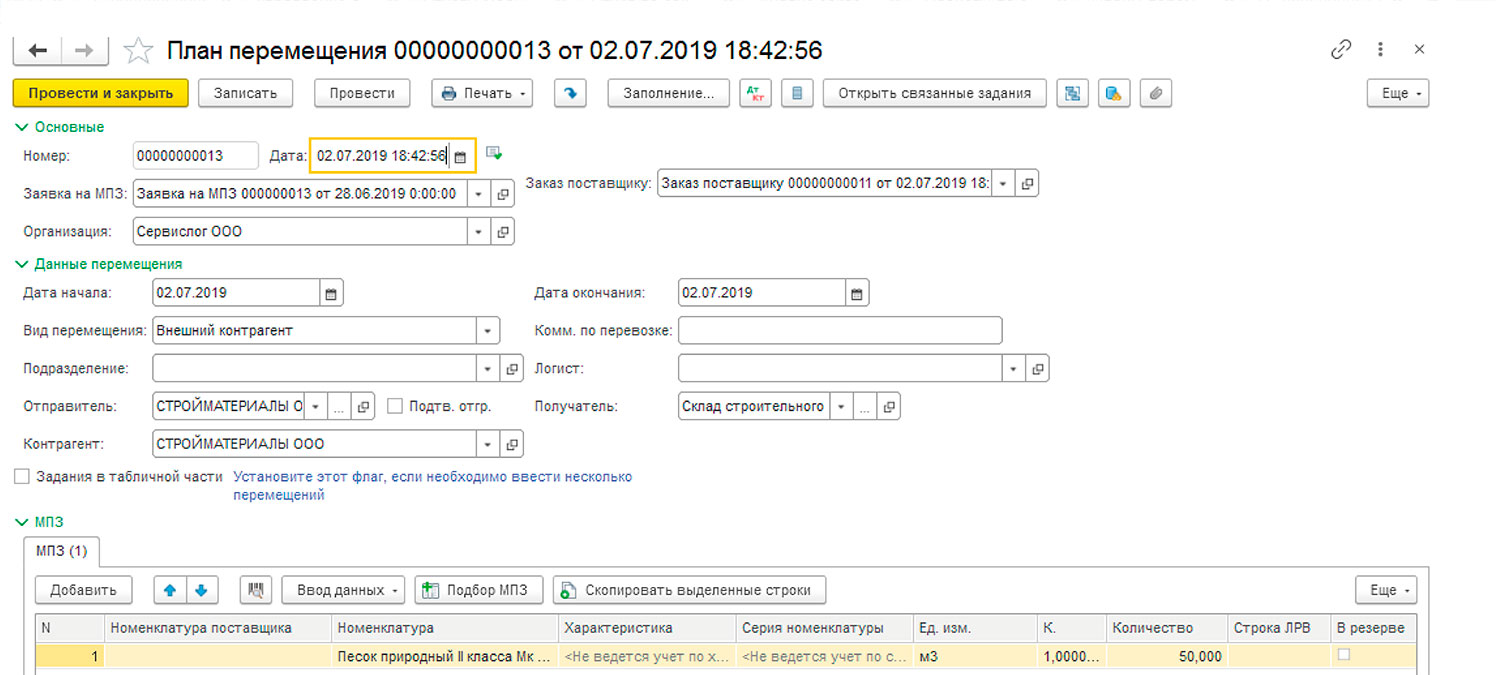Click the barcode scanner icon
1500x675 pixels.
pos(256,590)
